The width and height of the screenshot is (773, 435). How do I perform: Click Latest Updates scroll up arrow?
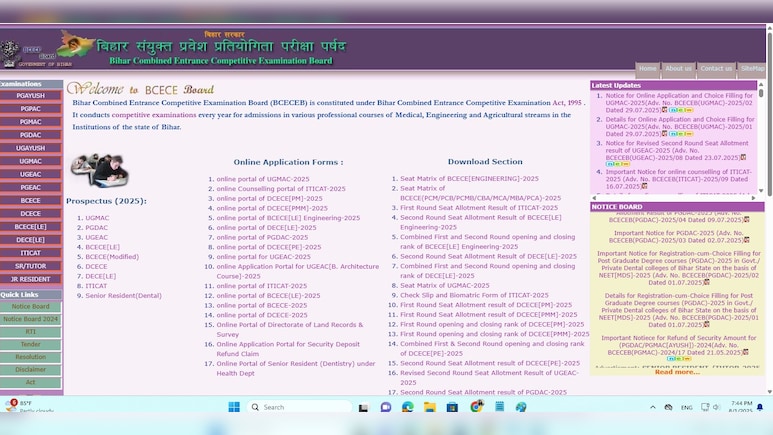coord(761,85)
